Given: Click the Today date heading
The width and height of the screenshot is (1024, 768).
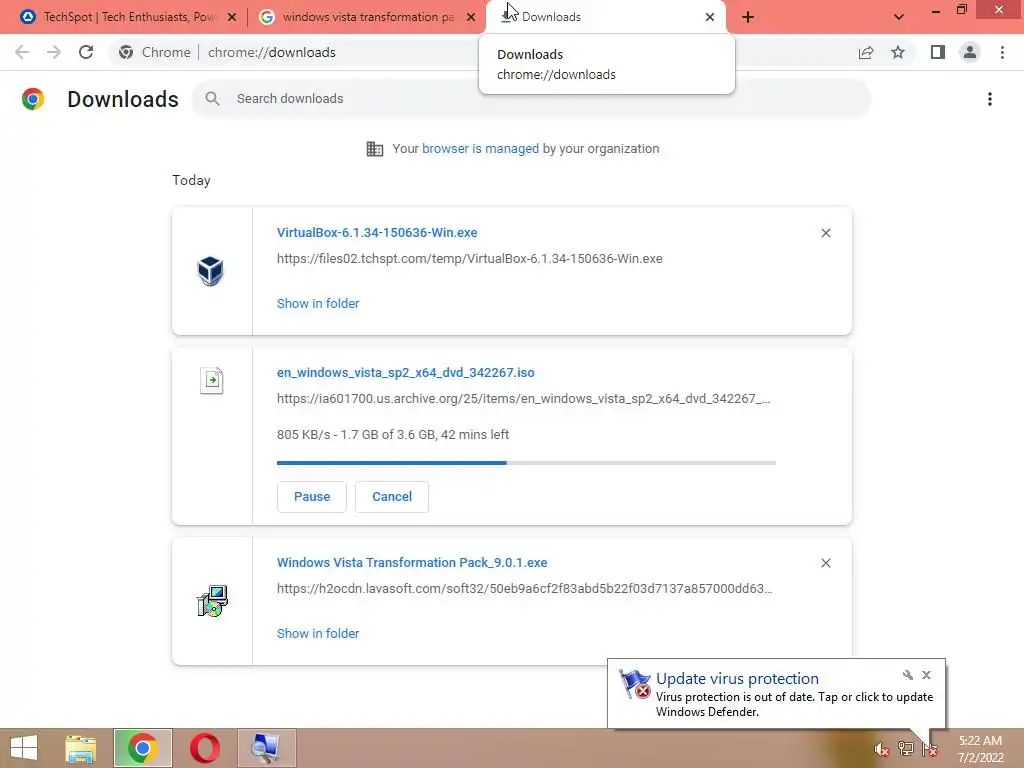Looking at the screenshot, I should [x=191, y=180].
